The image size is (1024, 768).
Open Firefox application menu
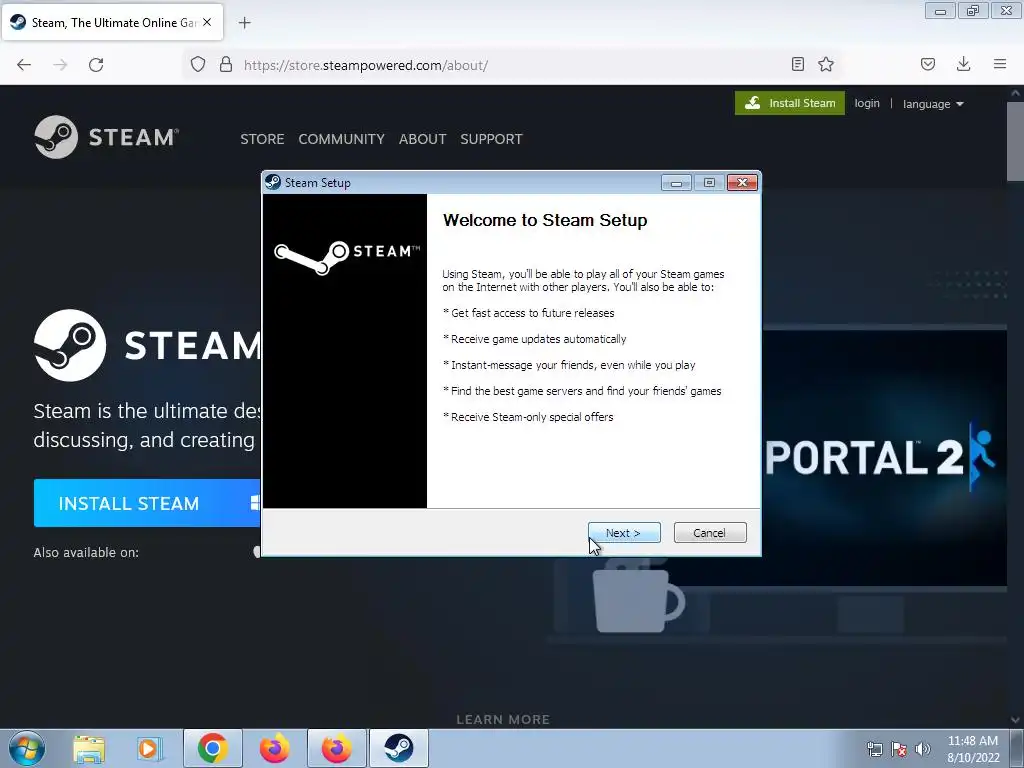(1000, 64)
